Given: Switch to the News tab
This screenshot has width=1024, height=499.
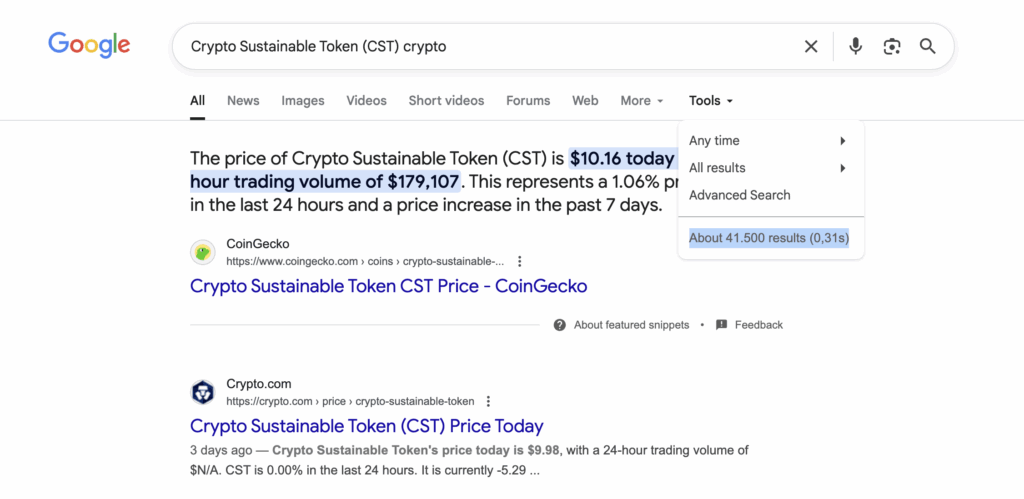Looking at the screenshot, I should point(243,101).
